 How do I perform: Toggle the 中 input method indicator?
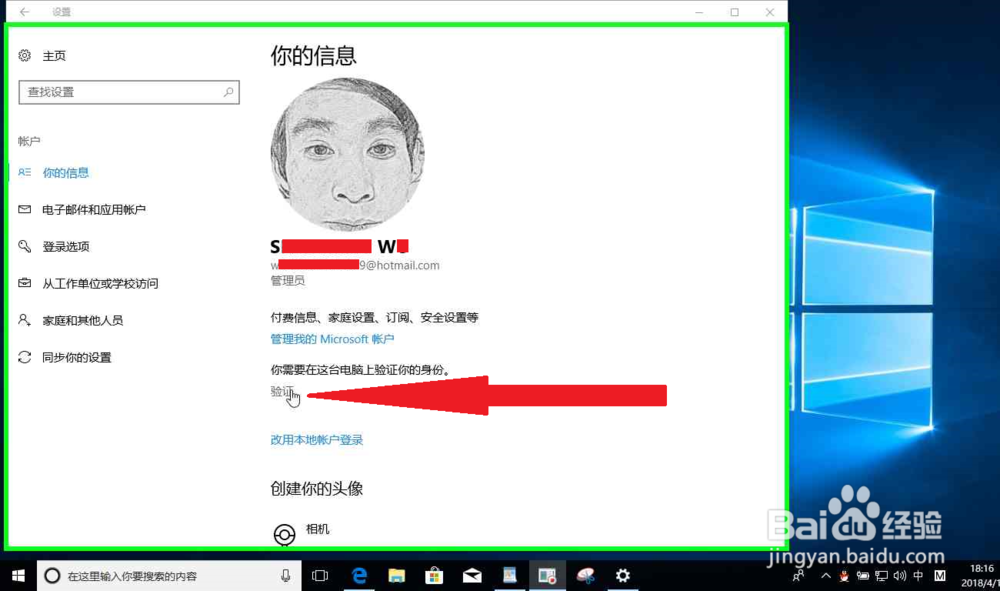click(x=918, y=576)
